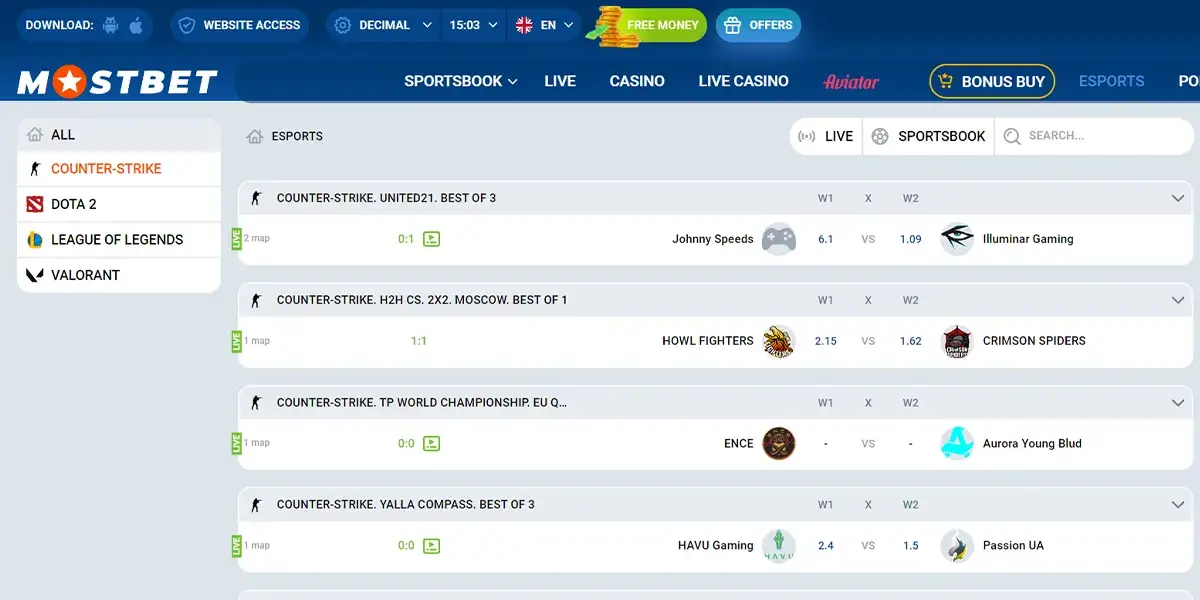The height and width of the screenshot is (600, 1200).
Task: Open the 15:03 time zone dropdown
Action: pos(474,25)
